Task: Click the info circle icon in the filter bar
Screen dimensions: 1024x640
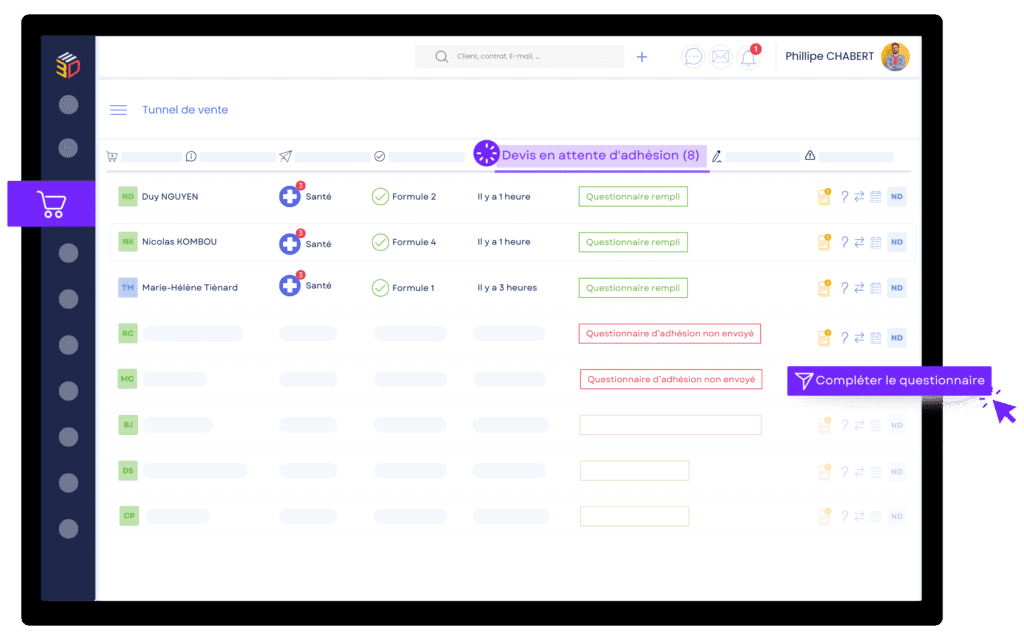Action: (x=189, y=156)
